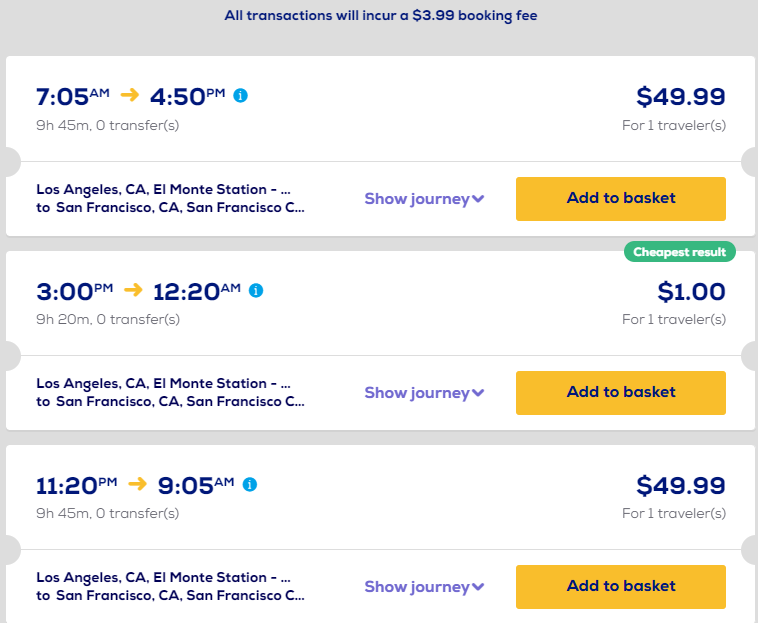The image size is (758, 623).
Task: Click the $49.99 price of 11:20PM trip
Action: tap(681, 486)
